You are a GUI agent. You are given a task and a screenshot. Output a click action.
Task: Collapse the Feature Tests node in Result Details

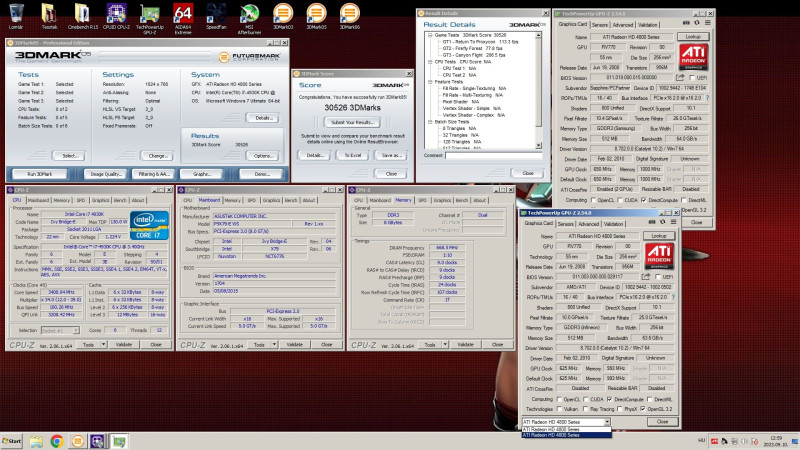coord(430,82)
